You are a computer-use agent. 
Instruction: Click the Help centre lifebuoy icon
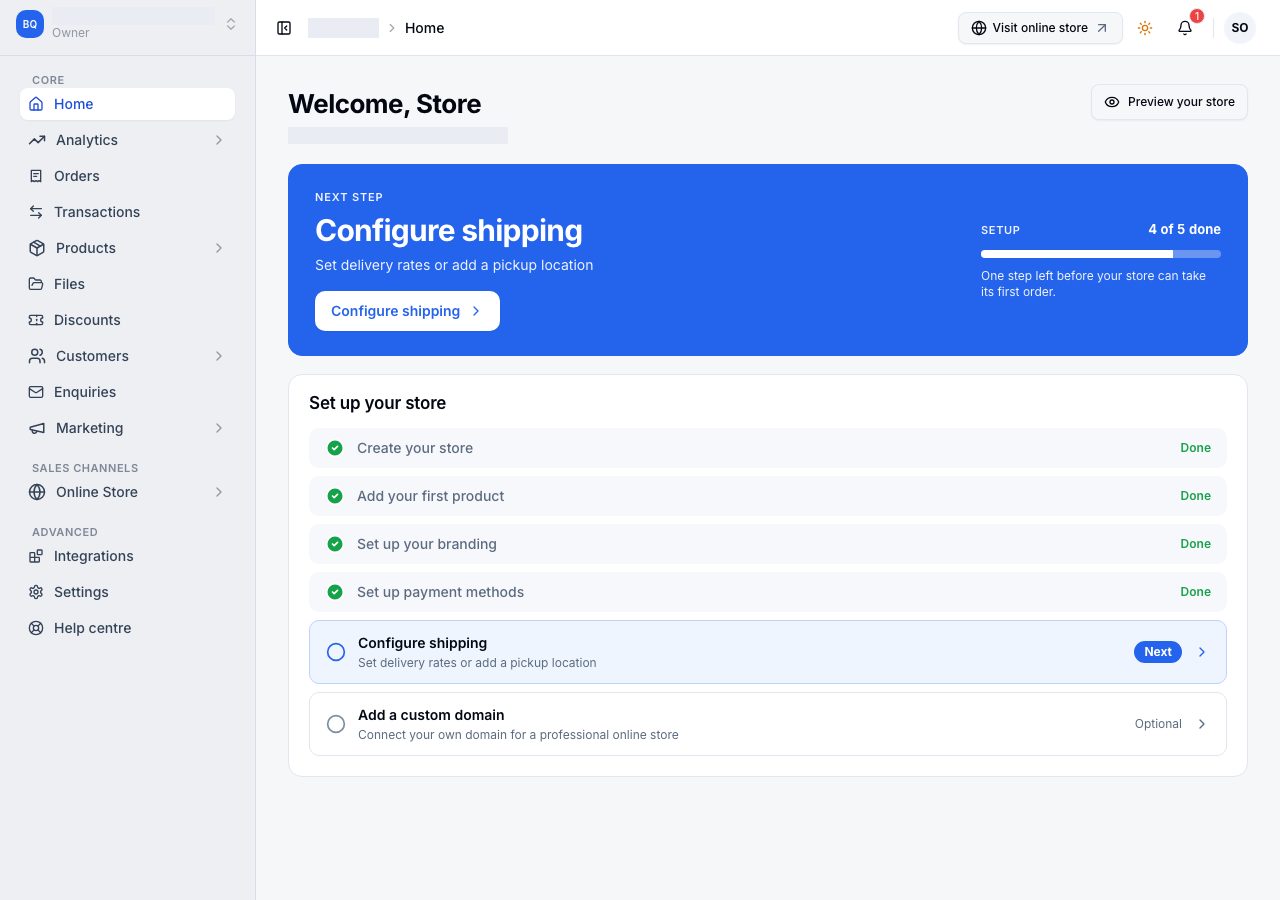[36, 628]
